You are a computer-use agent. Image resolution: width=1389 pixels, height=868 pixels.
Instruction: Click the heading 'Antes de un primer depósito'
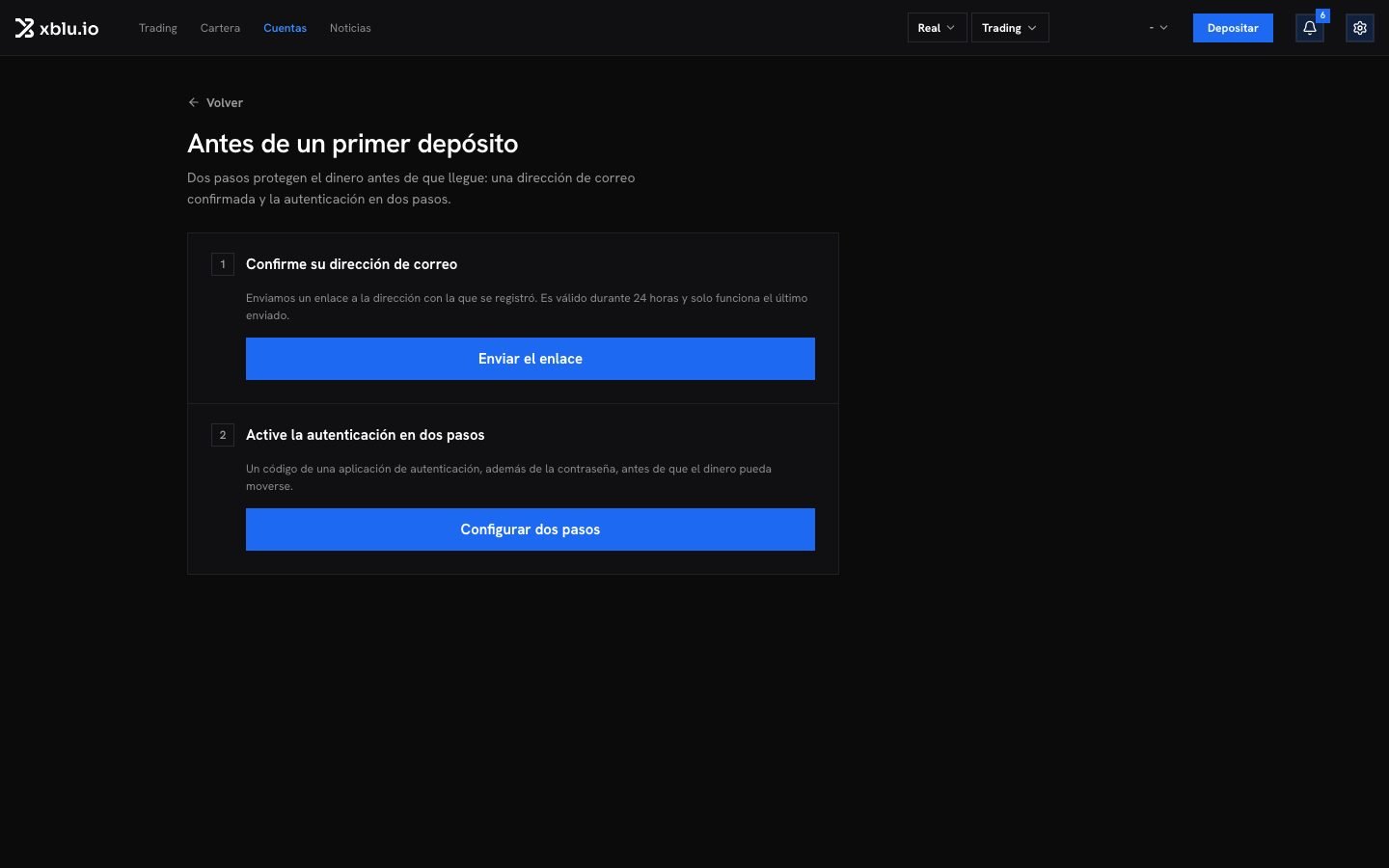353,144
